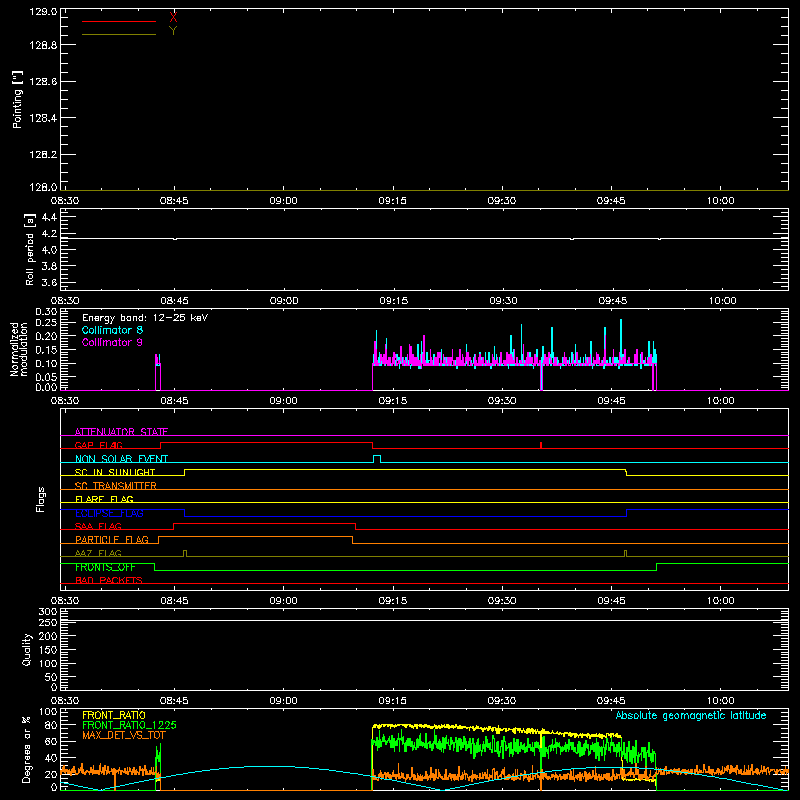Screen dimensions: 800x800
Task: Click the '150' tick in Quality panel
Action: (x=48, y=650)
